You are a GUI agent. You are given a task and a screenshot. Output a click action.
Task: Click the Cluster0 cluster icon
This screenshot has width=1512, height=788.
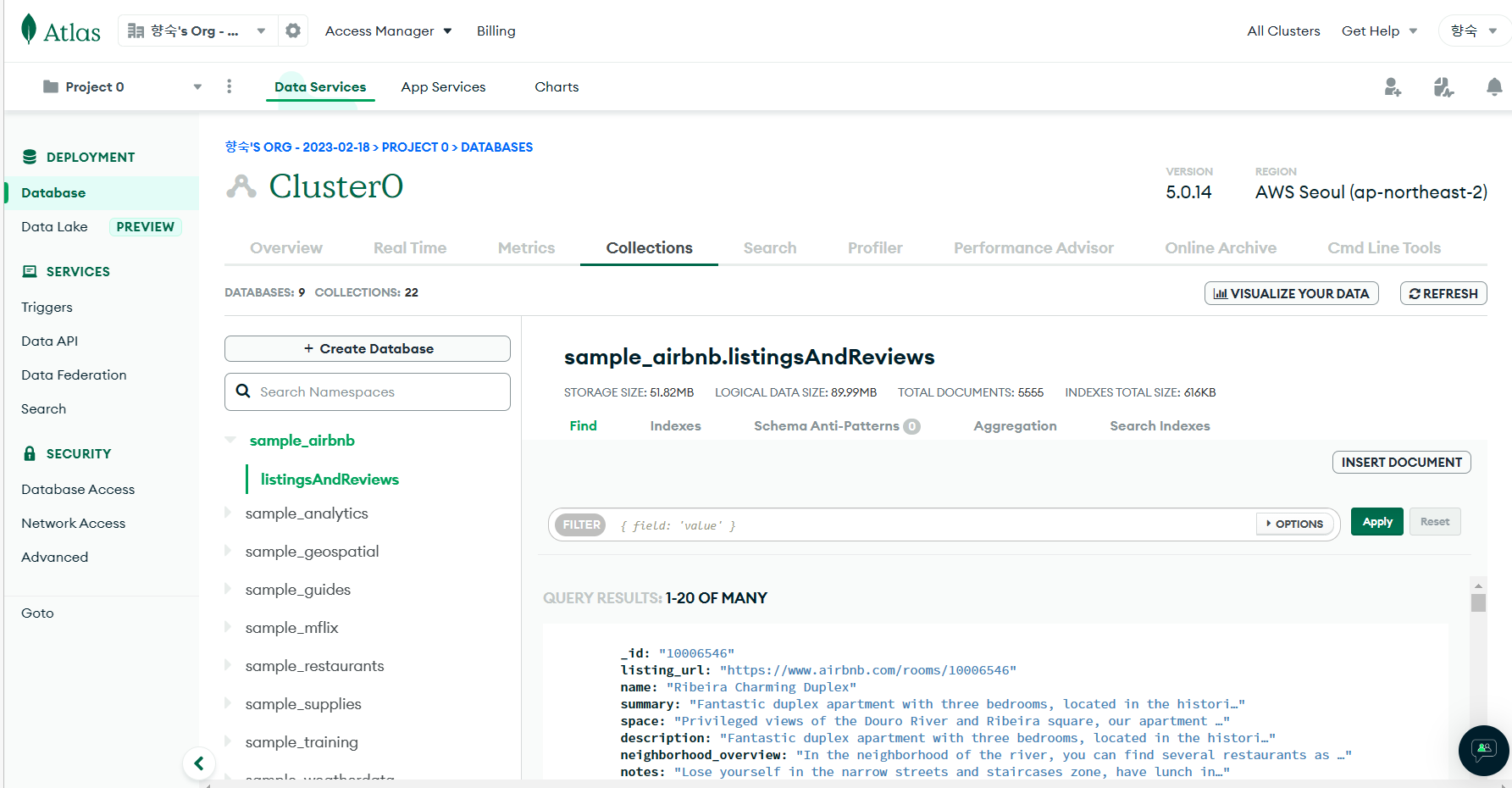coord(241,186)
